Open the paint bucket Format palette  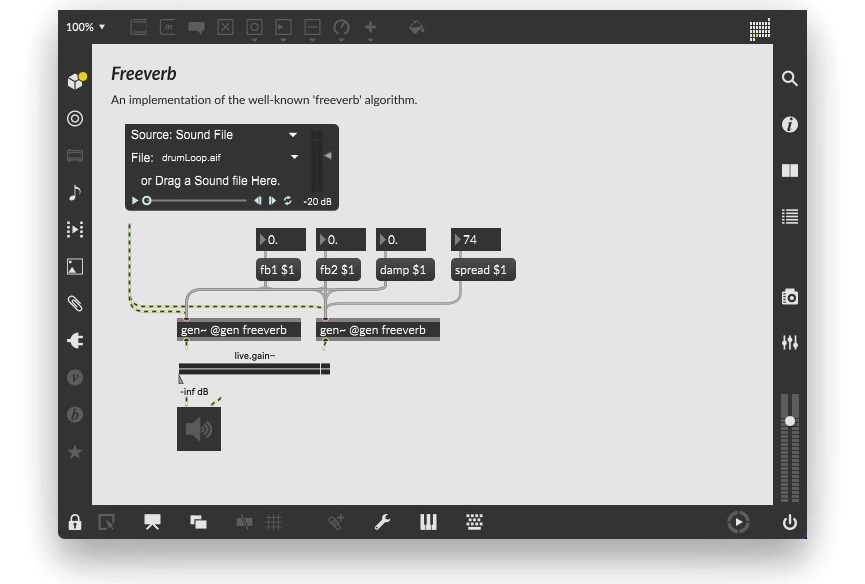[x=417, y=27]
